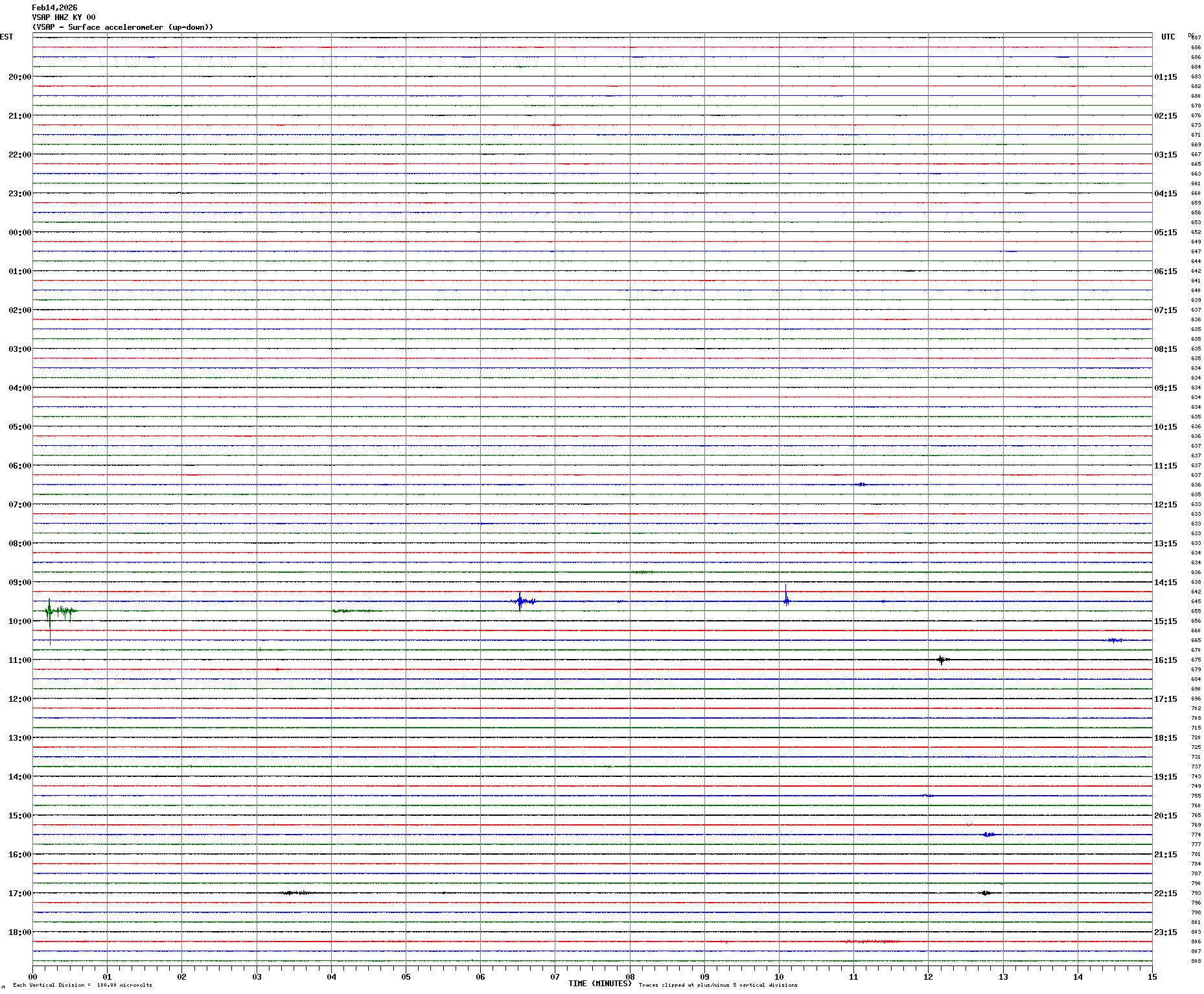
Task: Click the VSAP HNZ KY 00 station label
Action: (64, 17)
